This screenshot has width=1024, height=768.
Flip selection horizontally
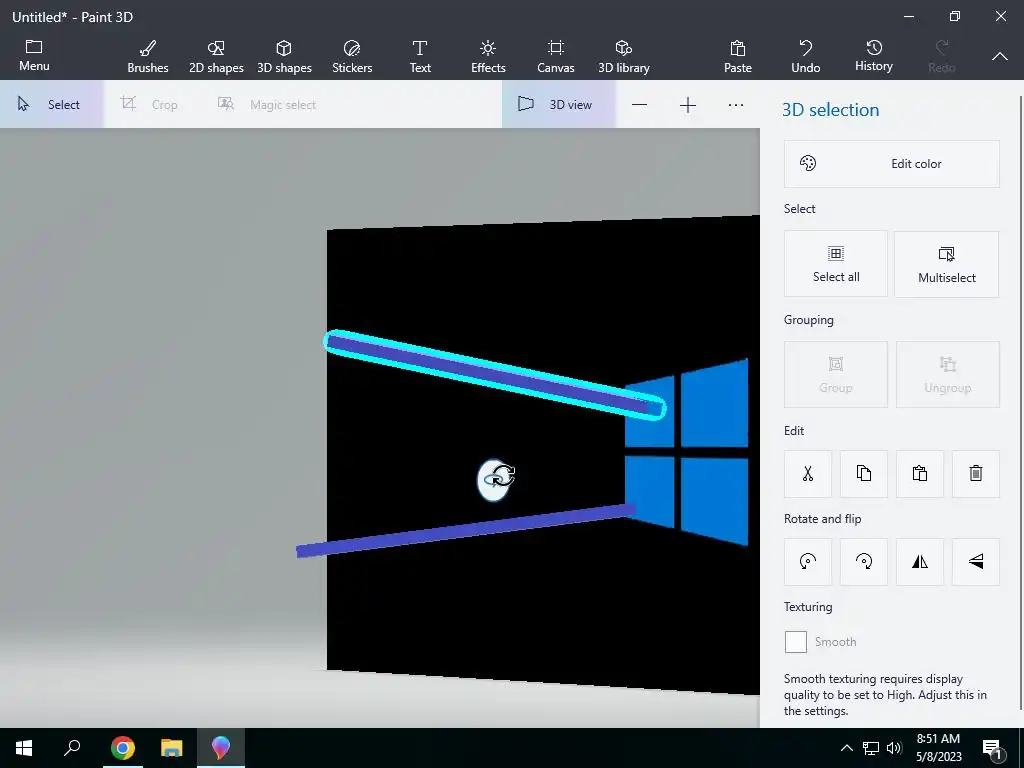click(920, 562)
